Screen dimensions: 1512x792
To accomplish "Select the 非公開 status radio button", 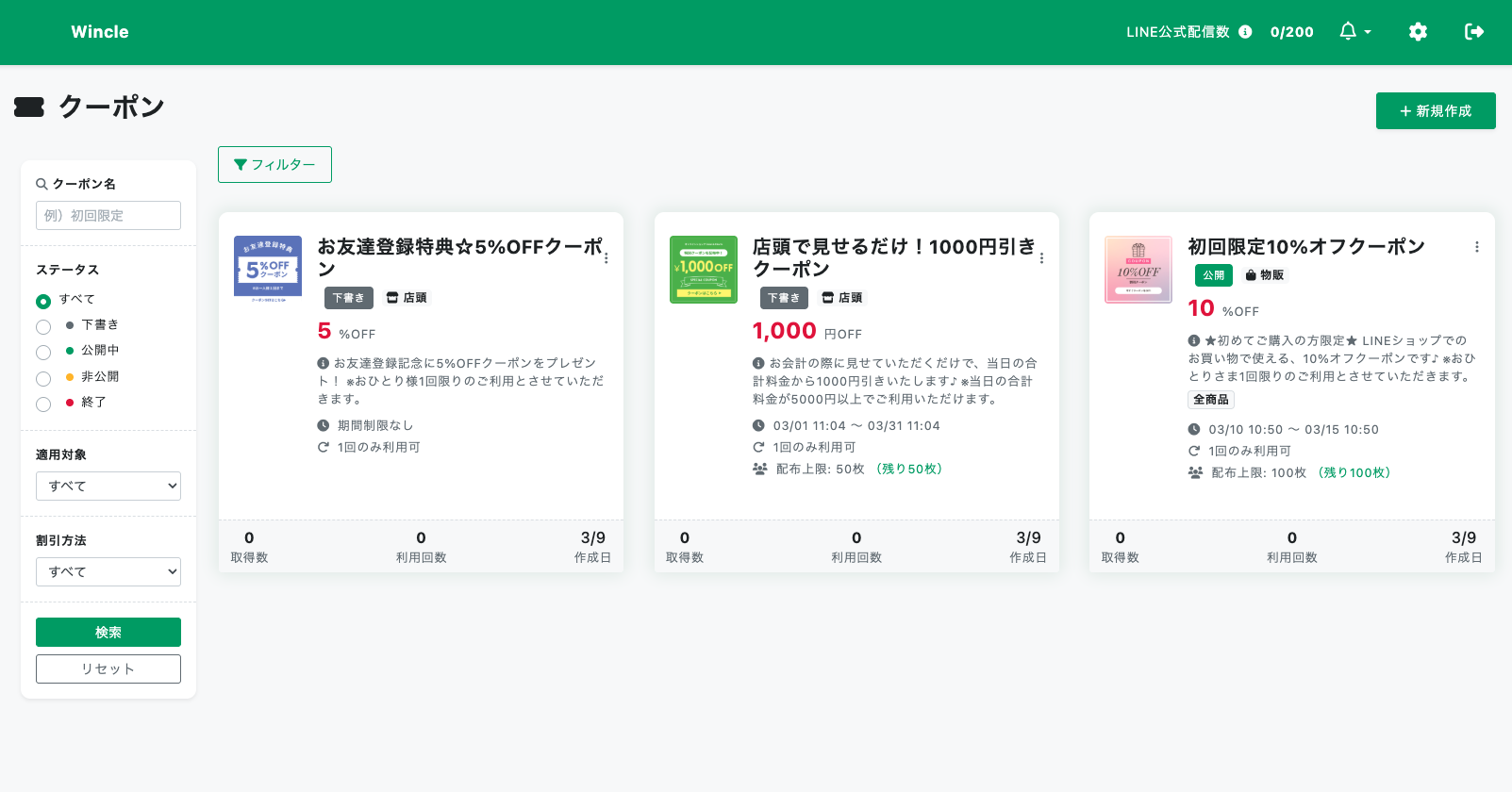I will (x=43, y=378).
